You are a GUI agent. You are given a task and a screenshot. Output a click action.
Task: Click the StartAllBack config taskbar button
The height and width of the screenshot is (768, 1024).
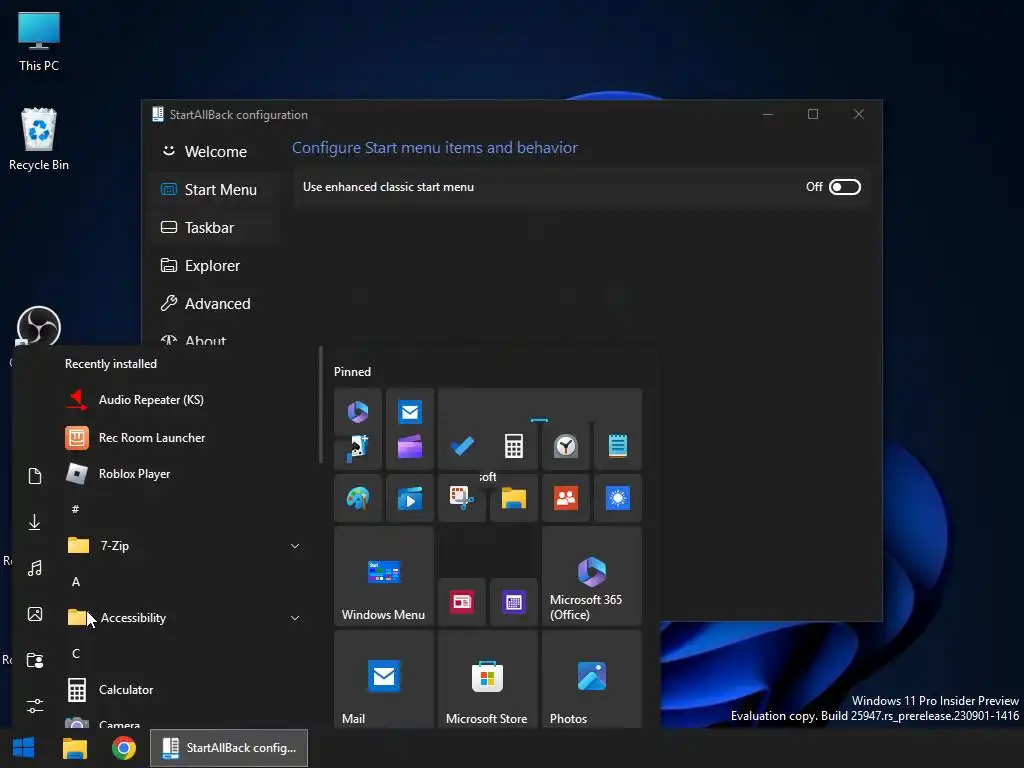pos(229,748)
